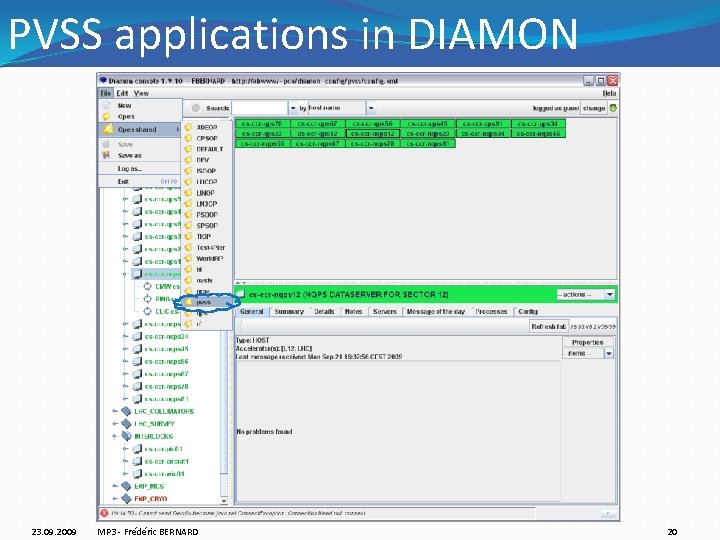Click the LHC_COLLIMATORS group diamond icon
Screen dimensions: 720x540
[x=126, y=411]
